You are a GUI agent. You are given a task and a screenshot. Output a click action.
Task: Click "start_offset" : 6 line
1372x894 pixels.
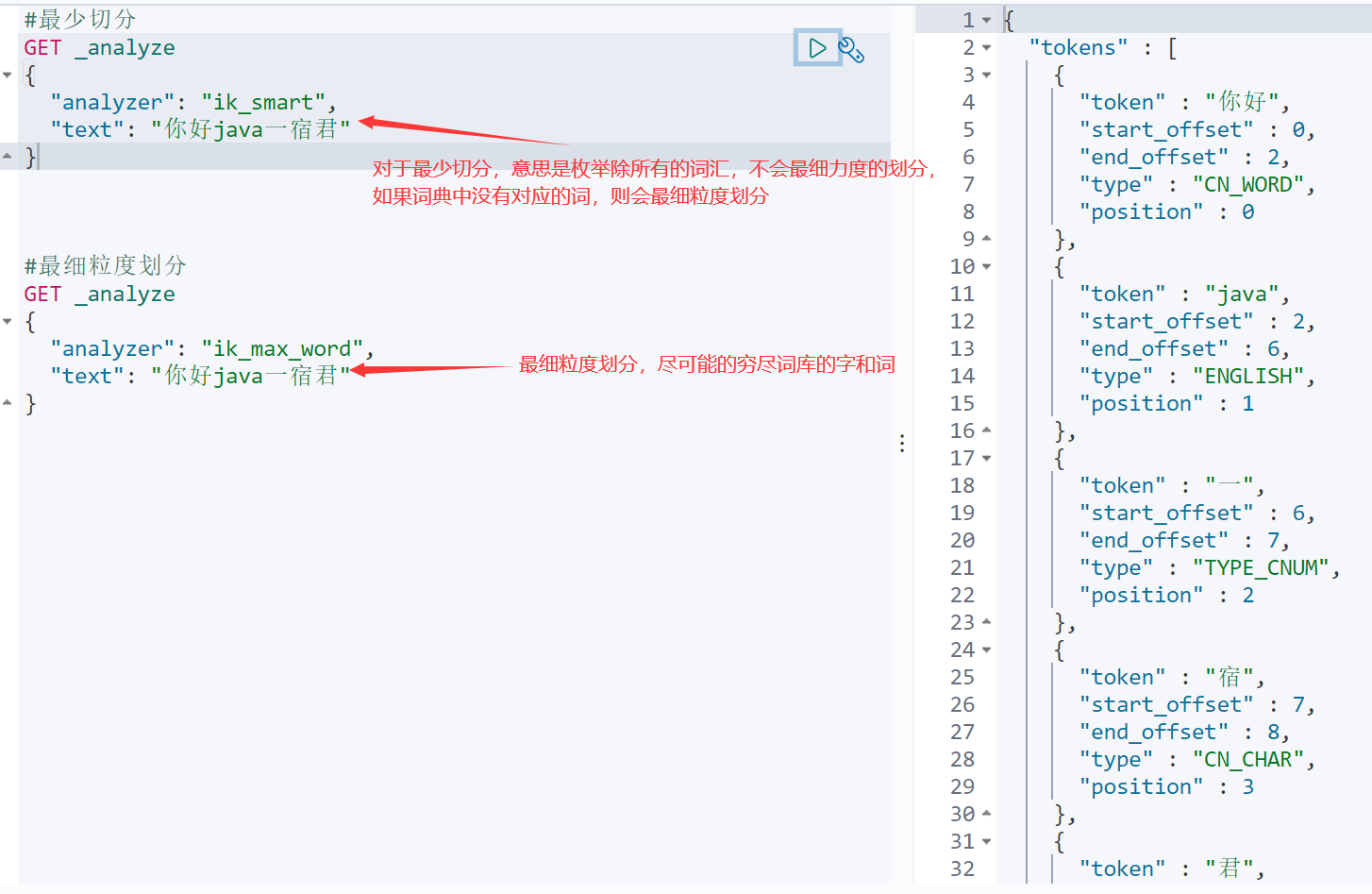pyautogui.click(x=1196, y=513)
